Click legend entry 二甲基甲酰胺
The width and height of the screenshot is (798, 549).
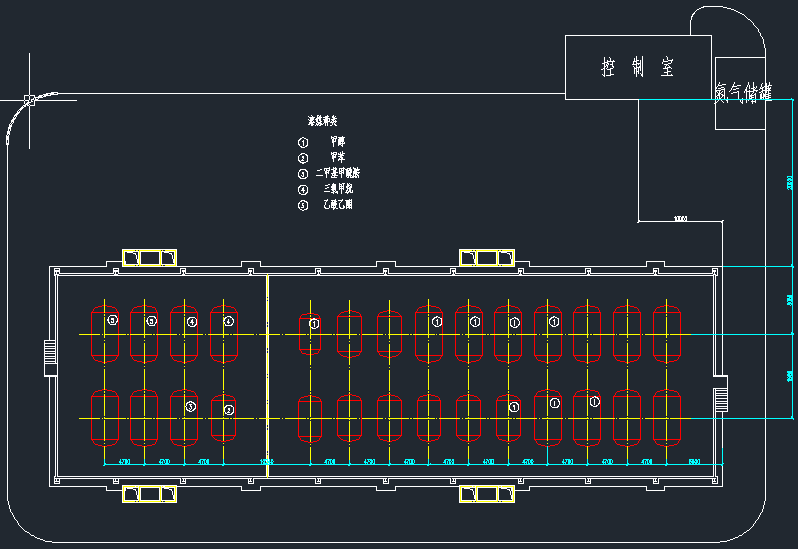tap(338, 173)
